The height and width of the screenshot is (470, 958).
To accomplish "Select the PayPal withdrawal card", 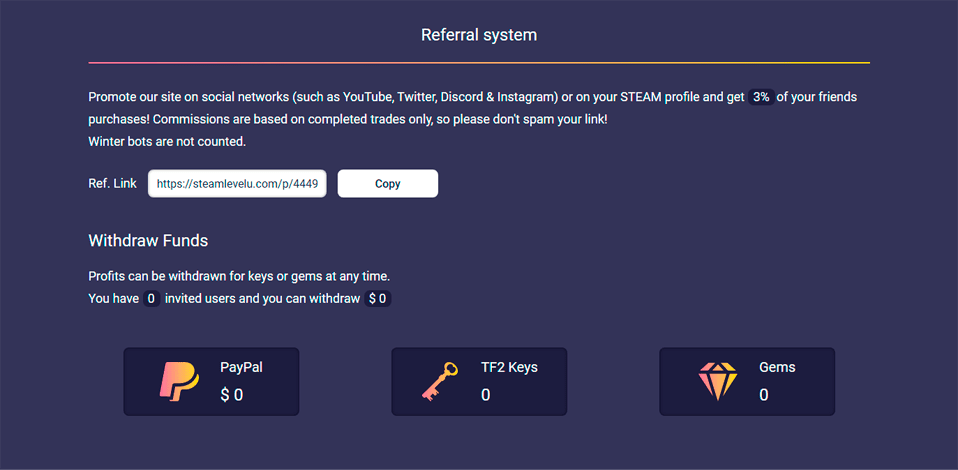I will [x=211, y=381].
